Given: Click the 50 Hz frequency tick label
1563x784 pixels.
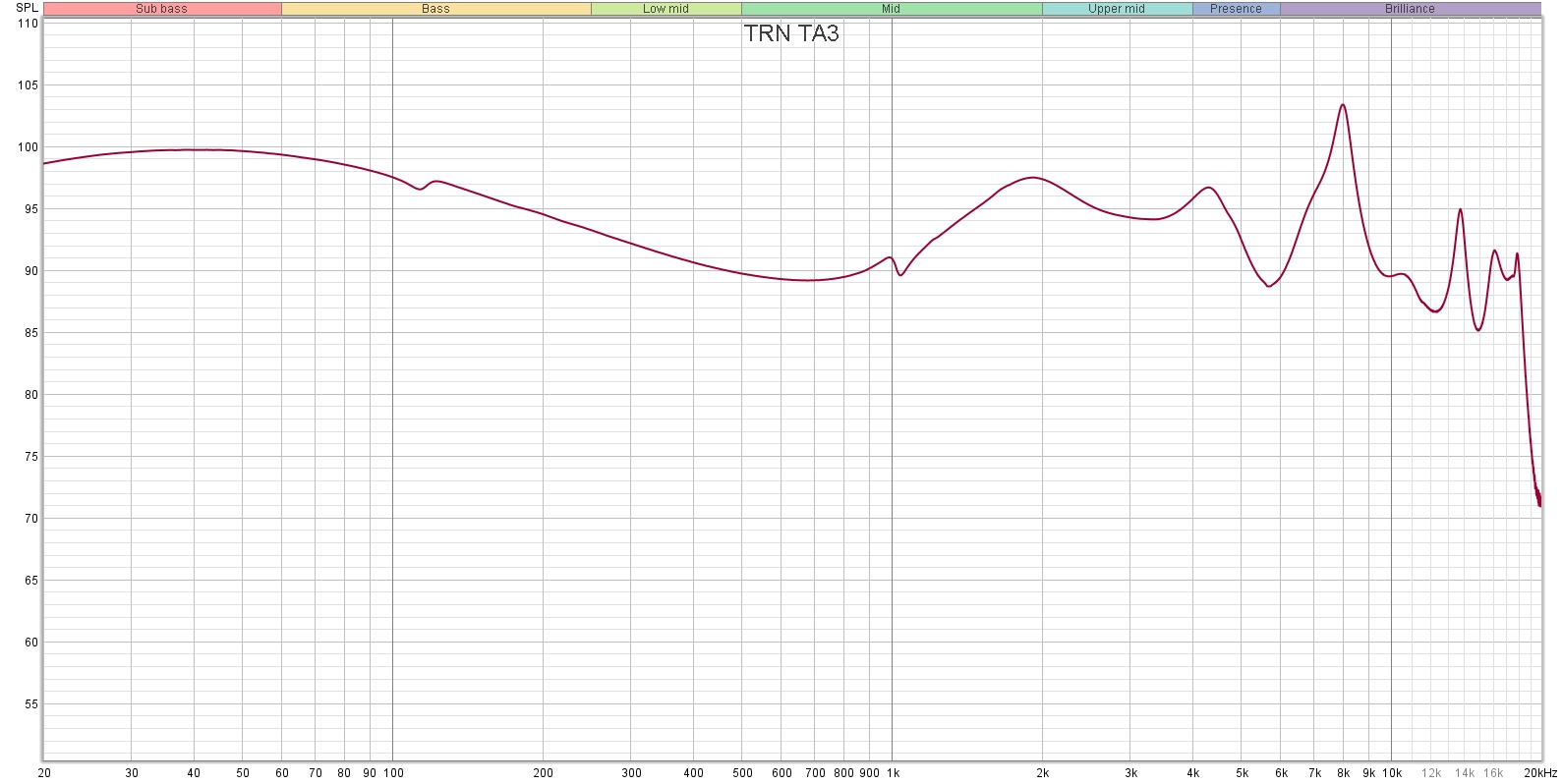Looking at the screenshot, I should [x=243, y=773].
